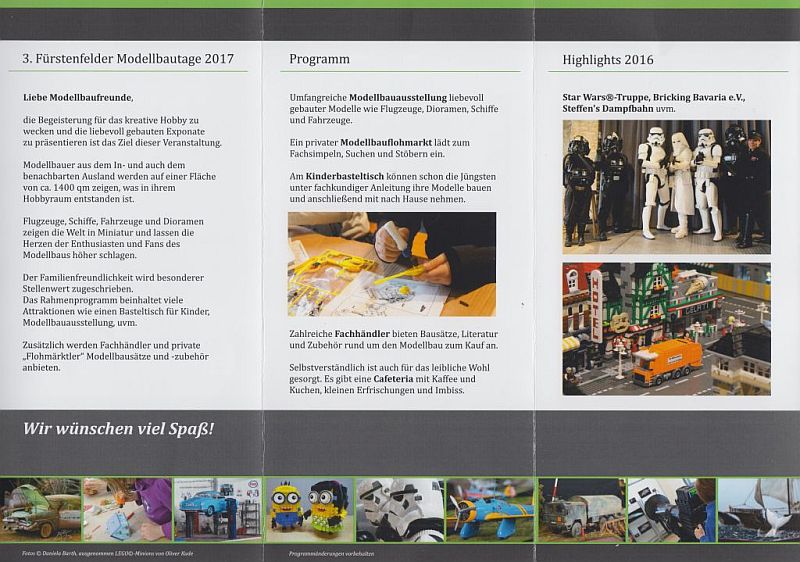Select the Fürstenfelder Modellbautage 2017 title
The width and height of the screenshot is (800, 562).
pos(128,60)
